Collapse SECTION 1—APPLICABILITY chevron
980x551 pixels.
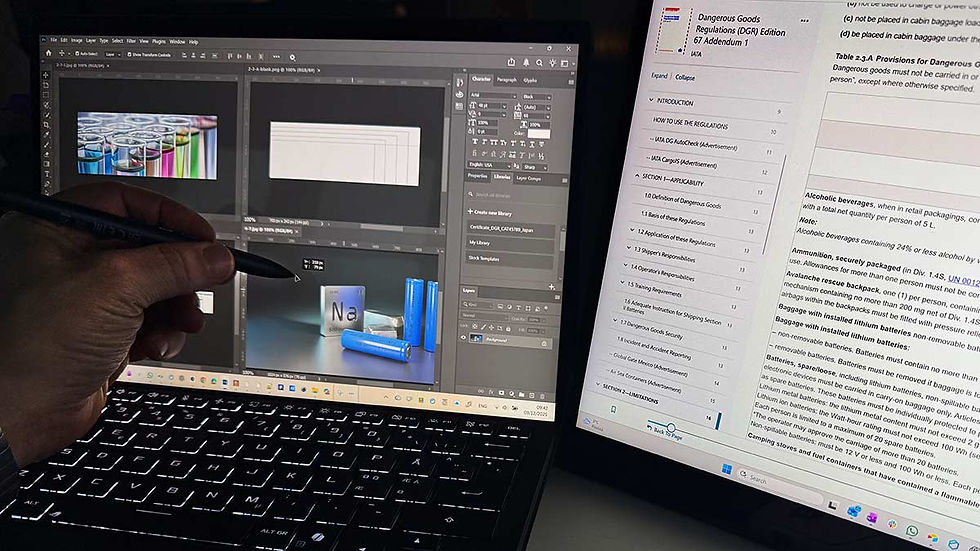click(637, 176)
